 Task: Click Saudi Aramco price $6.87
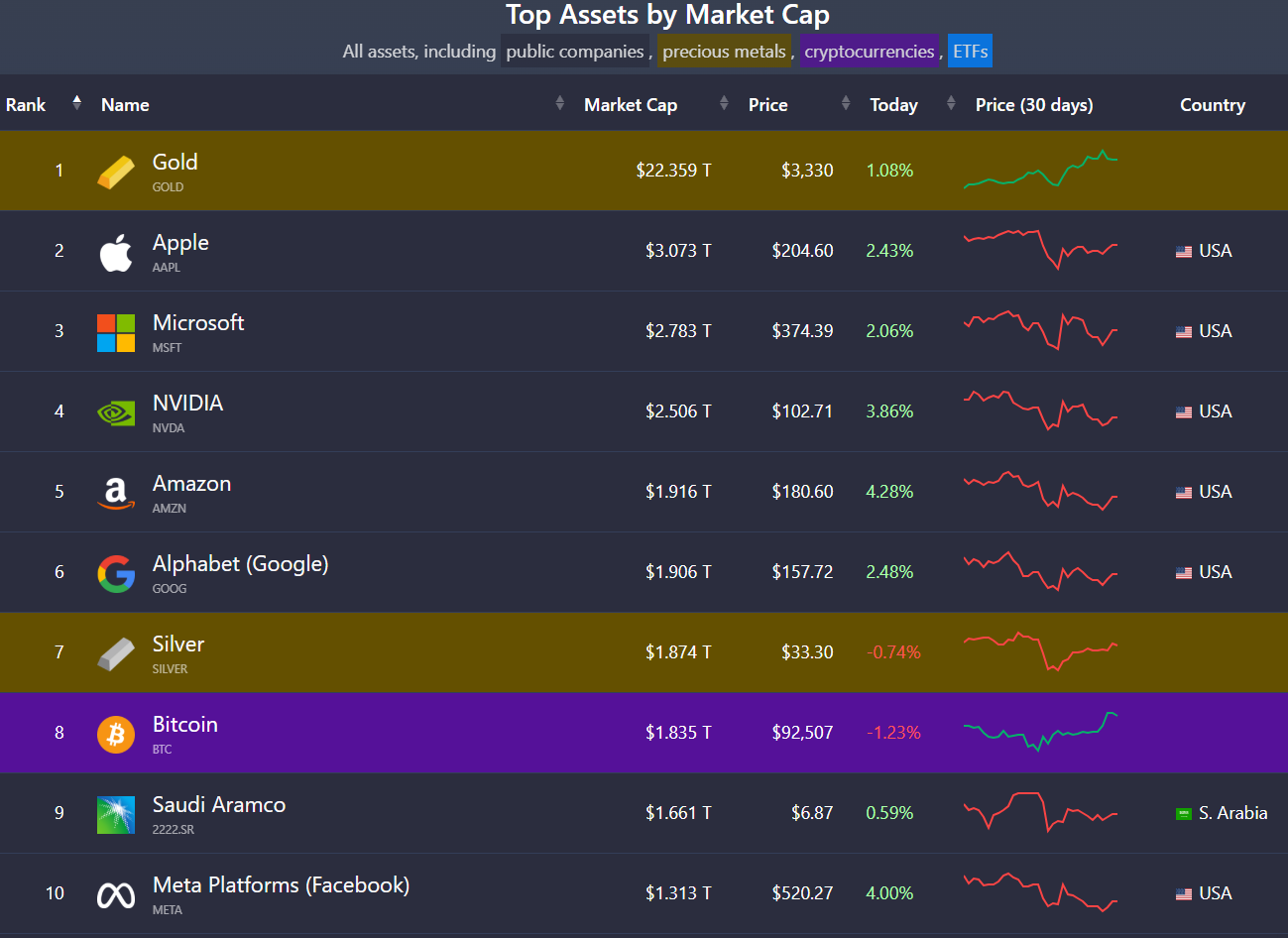[812, 813]
